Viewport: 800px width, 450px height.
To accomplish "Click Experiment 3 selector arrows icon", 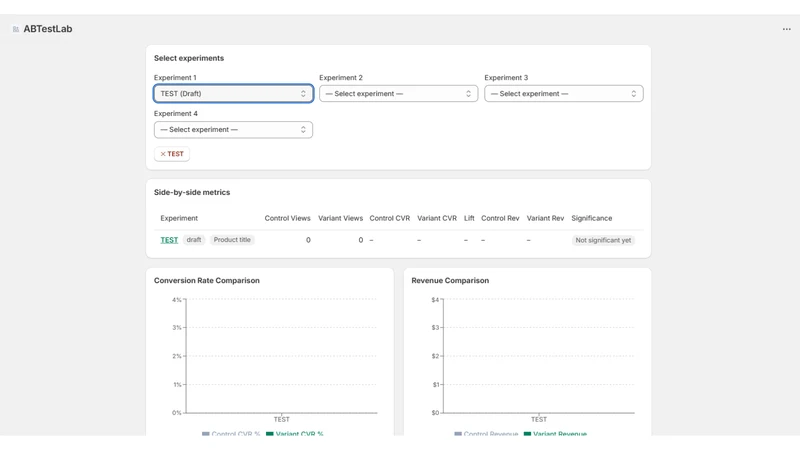I will coord(634,93).
